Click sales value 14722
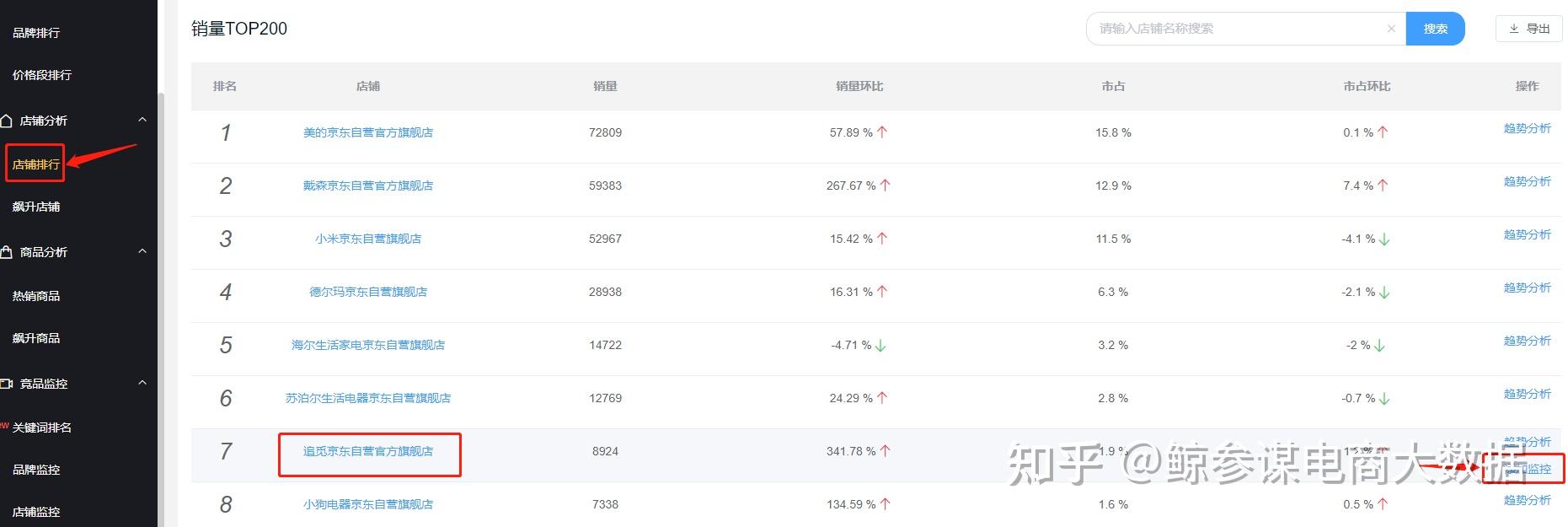The image size is (1568, 527). 605,345
